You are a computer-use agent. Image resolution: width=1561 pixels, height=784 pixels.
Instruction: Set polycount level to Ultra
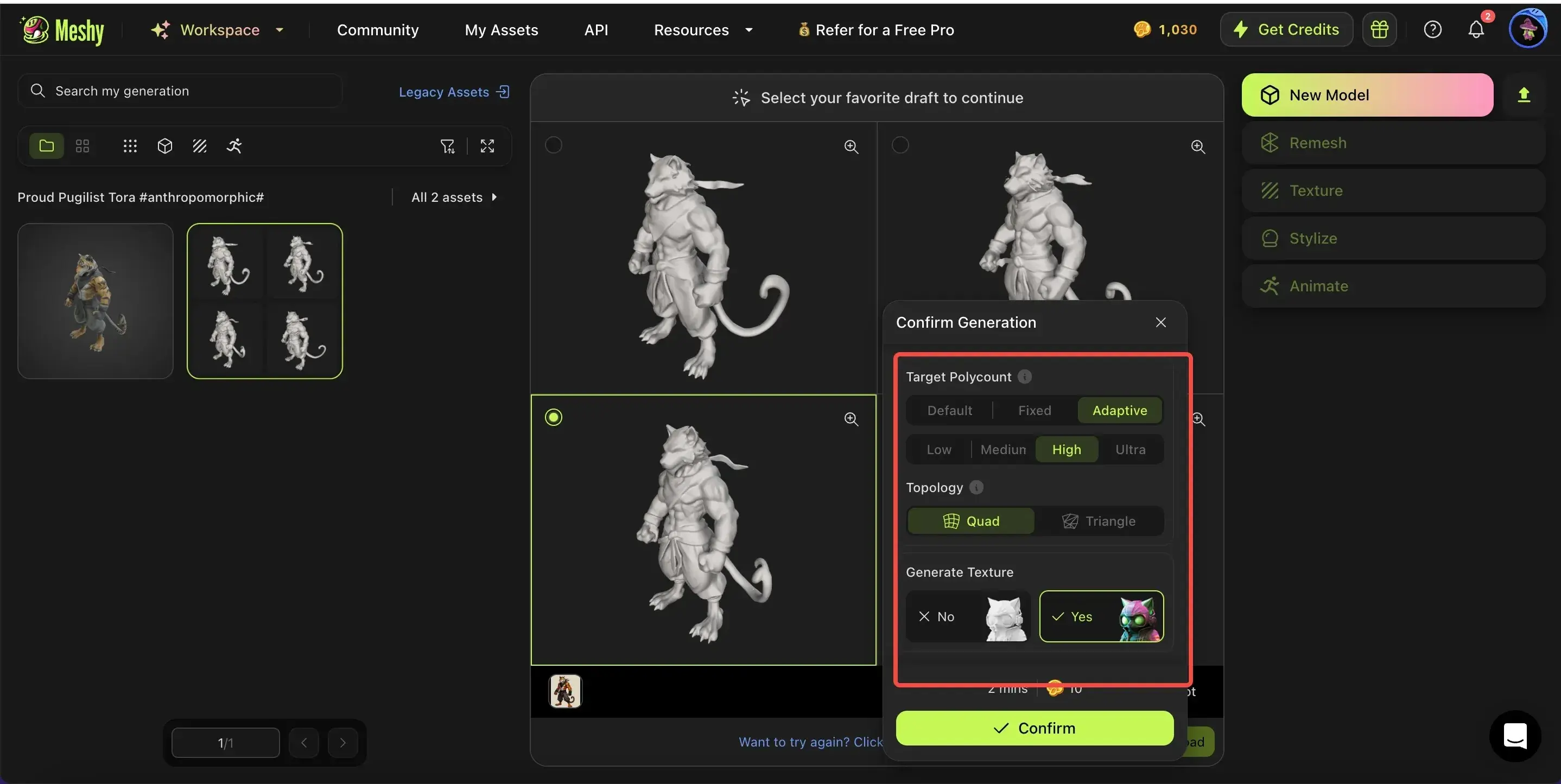[1130, 450]
